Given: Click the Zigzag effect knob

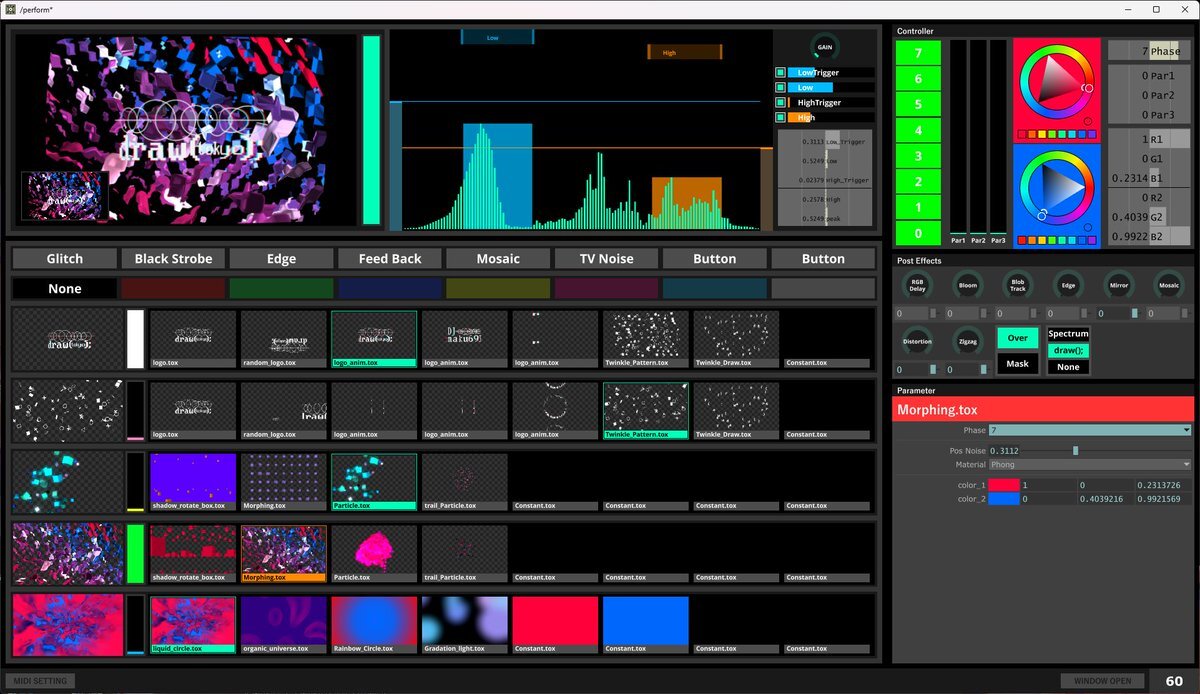Looking at the screenshot, I should (967, 341).
